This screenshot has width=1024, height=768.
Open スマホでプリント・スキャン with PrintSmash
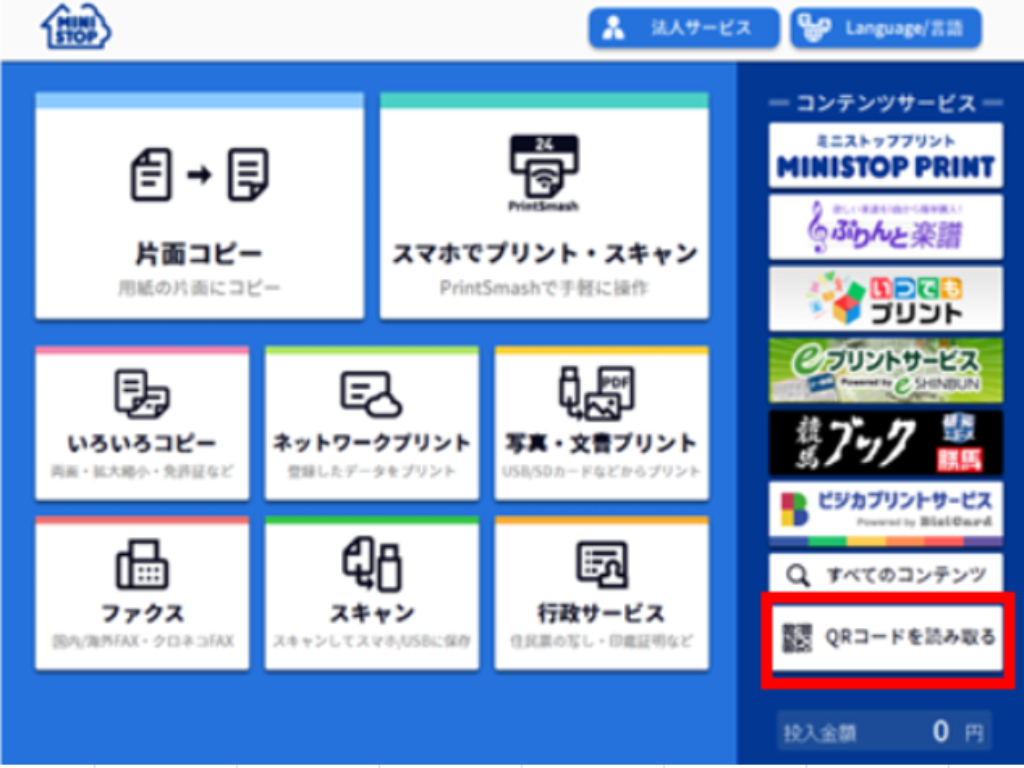tap(543, 205)
